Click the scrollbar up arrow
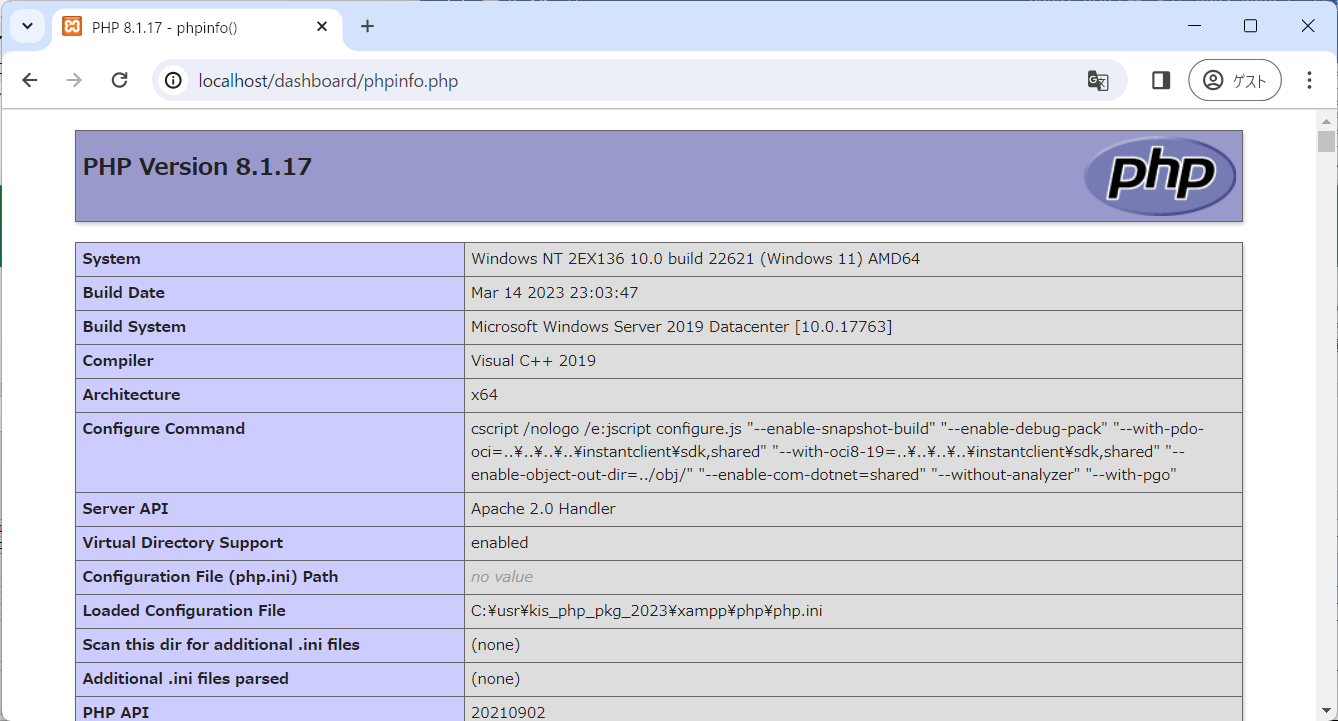This screenshot has width=1338, height=721. (1326, 118)
